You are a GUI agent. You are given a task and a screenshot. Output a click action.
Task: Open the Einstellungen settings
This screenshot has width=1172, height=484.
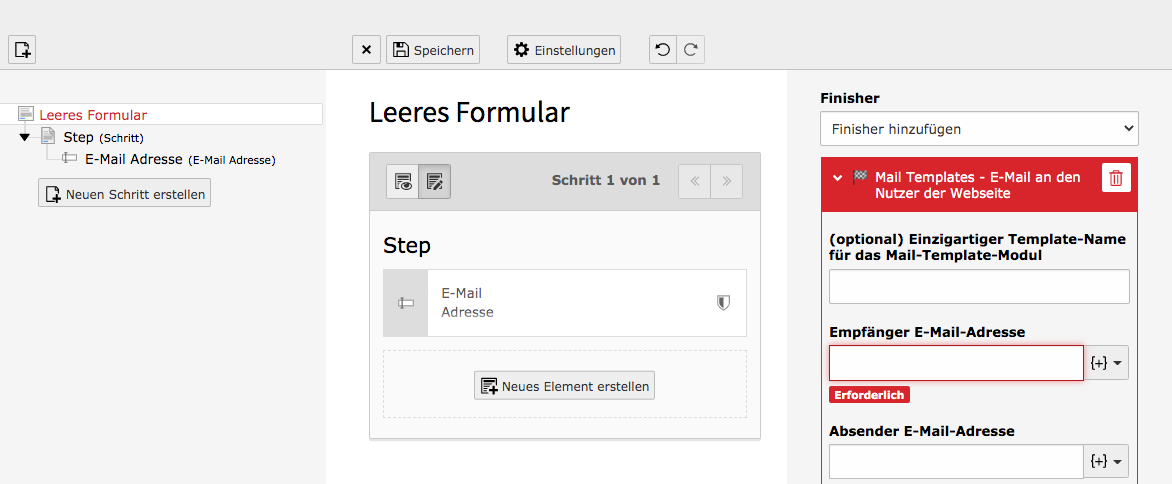(x=564, y=50)
